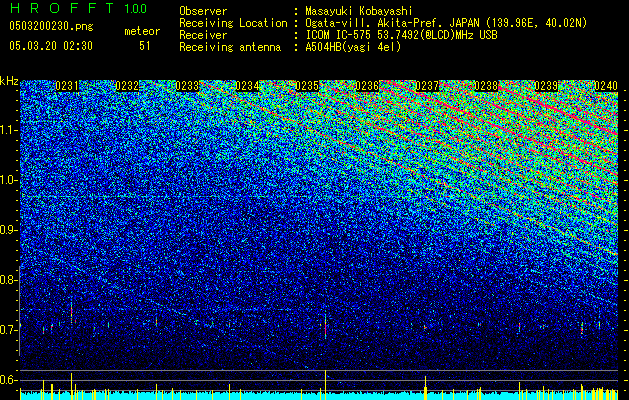
Task: Click the meteor echo streak below 0231
Action: (71, 312)
